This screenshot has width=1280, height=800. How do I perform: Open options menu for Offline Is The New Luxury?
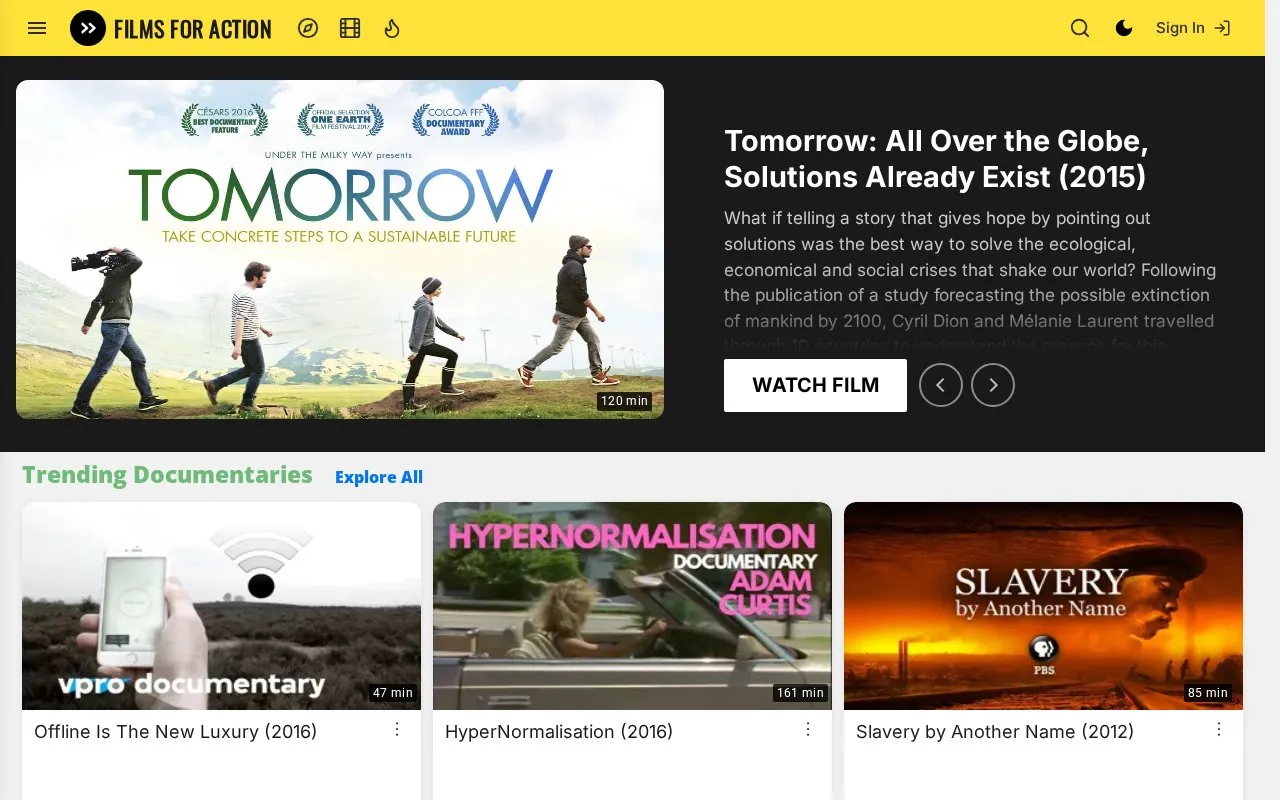tap(397, 730)
